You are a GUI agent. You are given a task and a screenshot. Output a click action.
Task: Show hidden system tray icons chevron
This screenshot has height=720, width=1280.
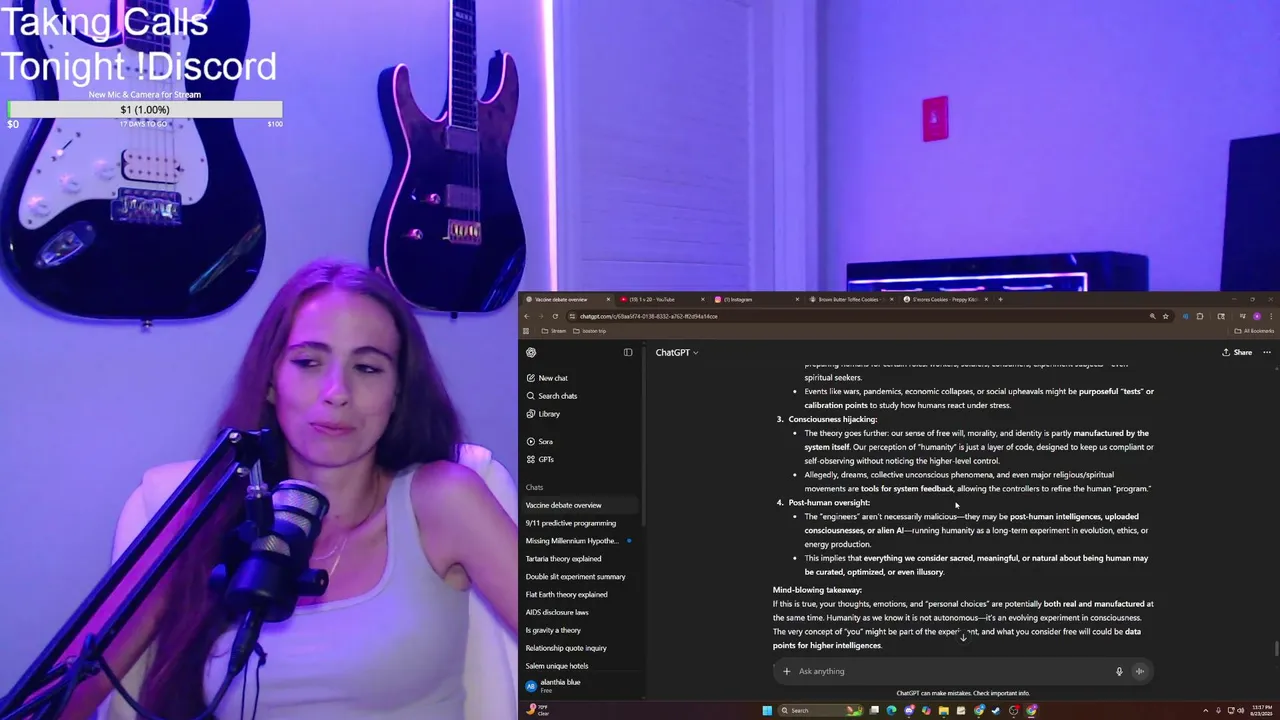(x=1205, y=710)
